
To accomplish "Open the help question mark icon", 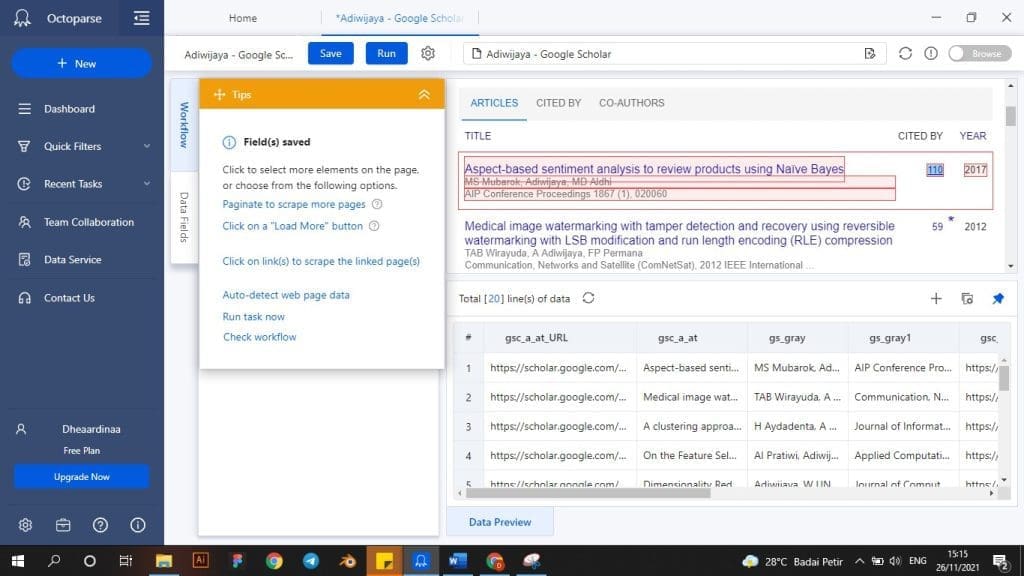I will point(100,525).
